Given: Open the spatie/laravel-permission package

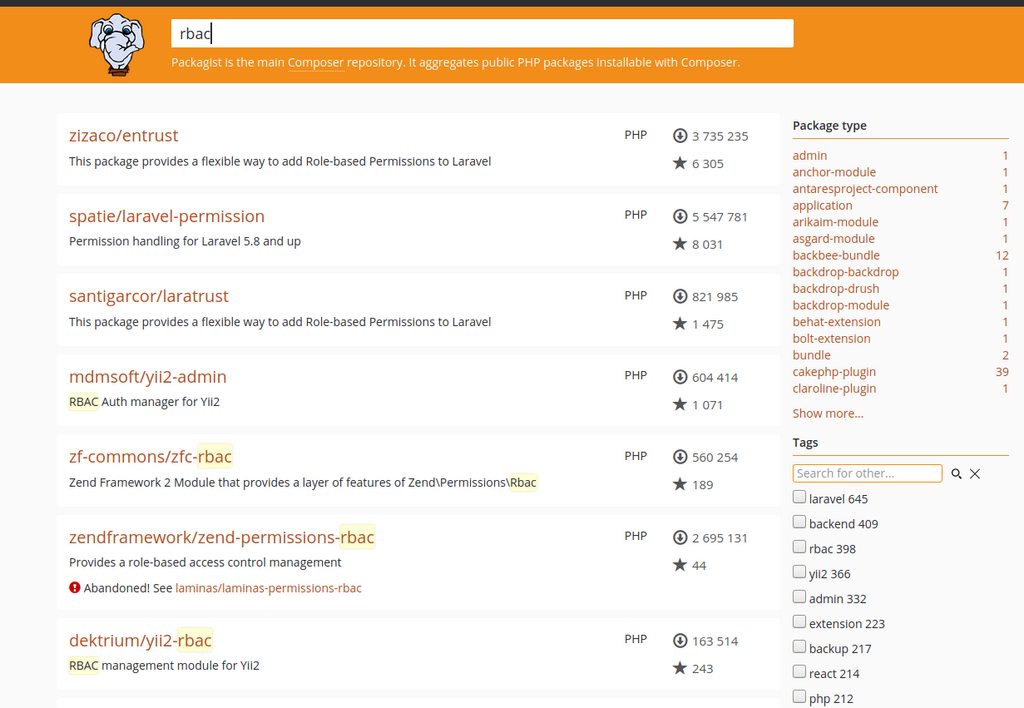Looking at the screenshot, I should click(x=167, y=216).
